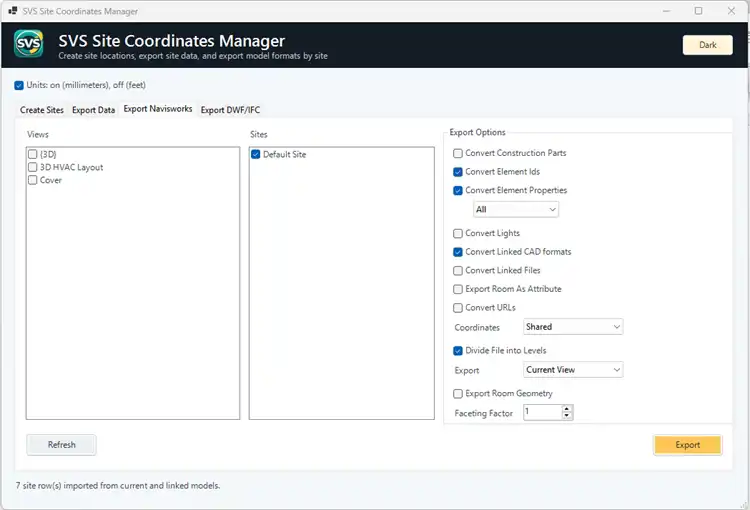Click the Views list label
This screenshot has width=750, height=510.
[x=38, y=134]
